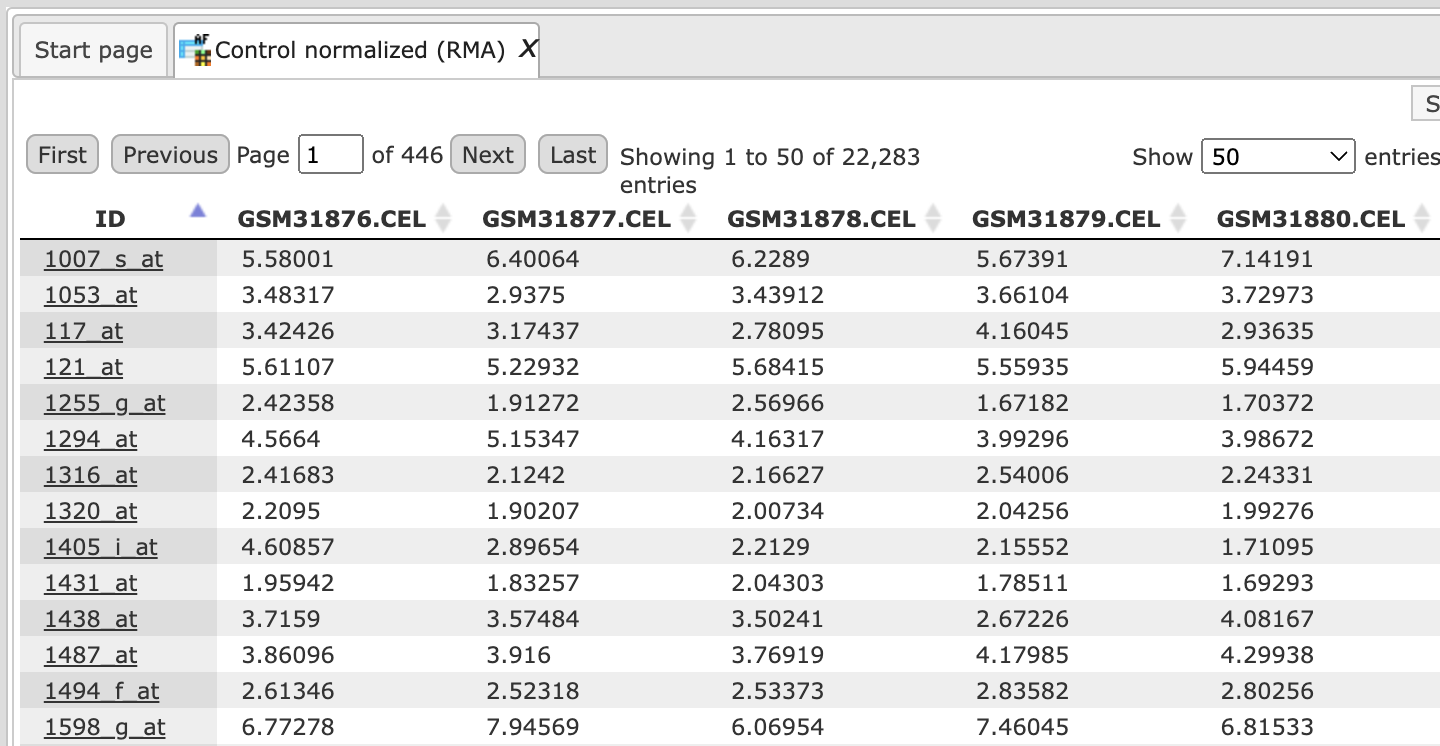
Task: Open the 1255_g_at probe link
Action: pyautogui.click(x=104, y=403)
